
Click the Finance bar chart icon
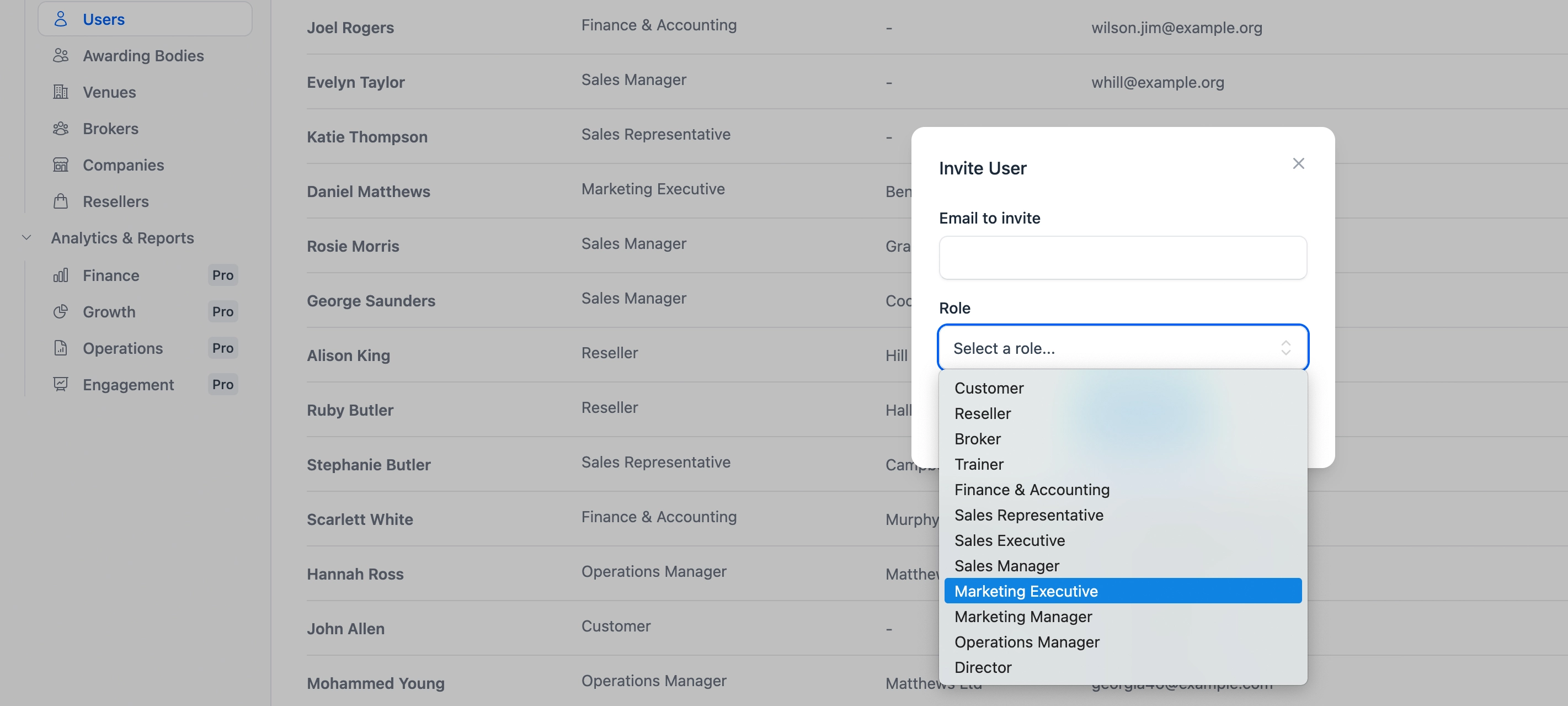pos(60,275)
